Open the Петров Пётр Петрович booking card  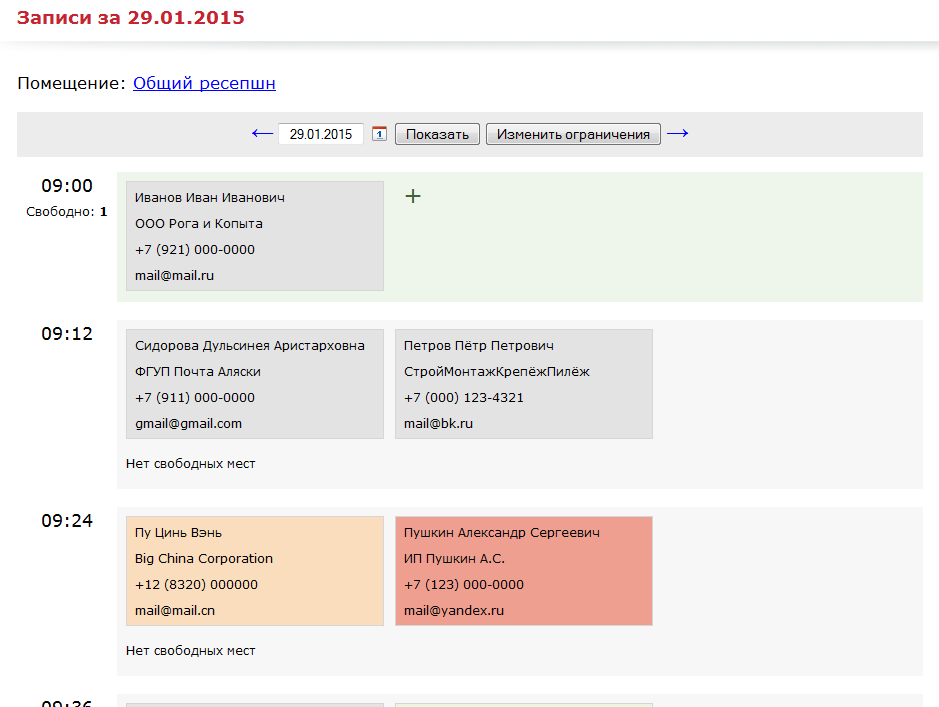click(523, 384)
